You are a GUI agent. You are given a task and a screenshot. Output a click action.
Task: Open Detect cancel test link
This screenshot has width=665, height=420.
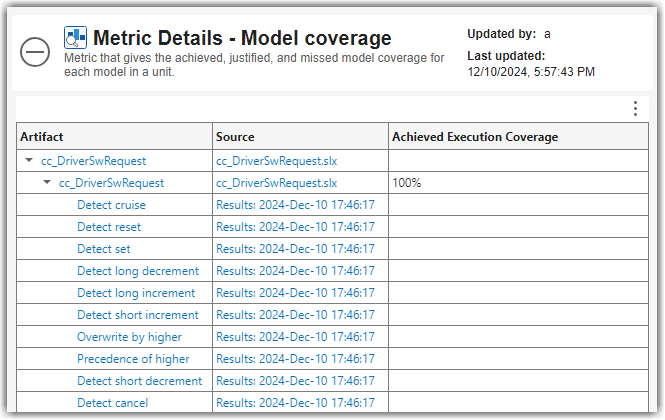(112, 403)
